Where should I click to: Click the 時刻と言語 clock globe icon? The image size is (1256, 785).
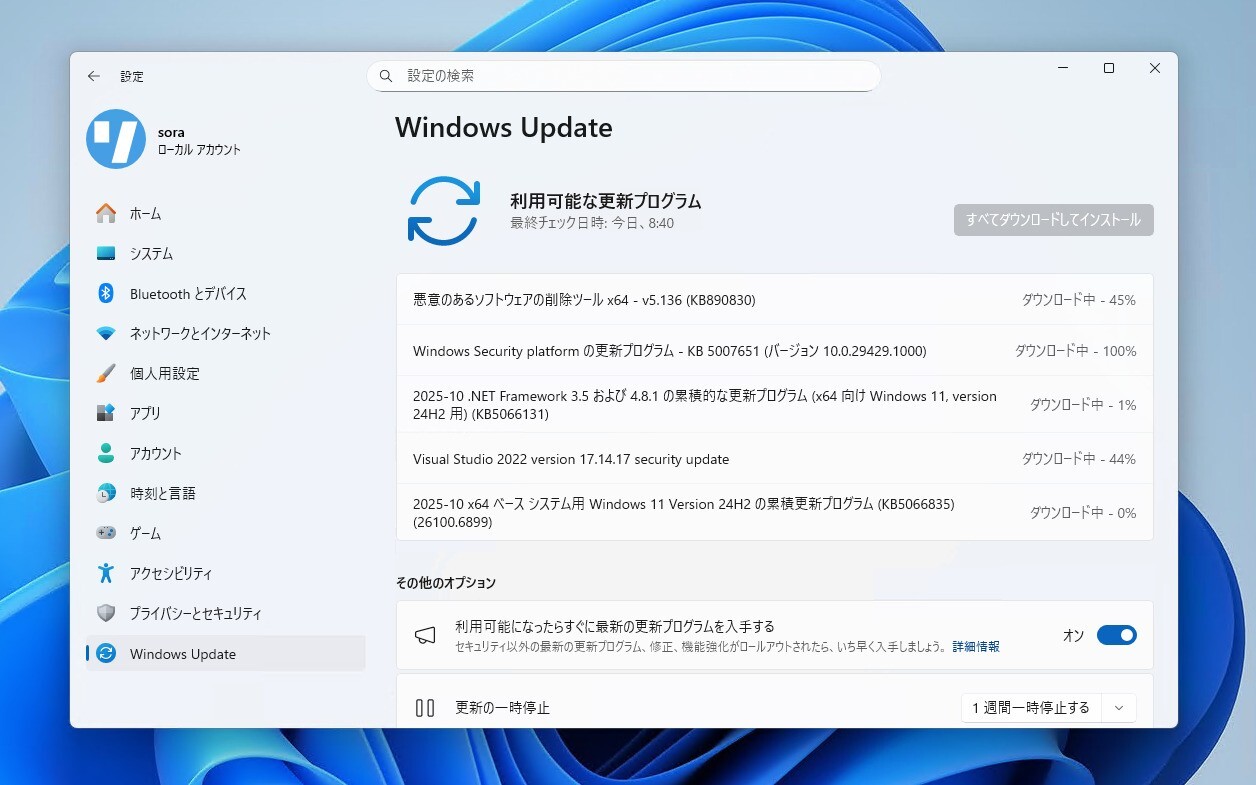pos(106,493)
